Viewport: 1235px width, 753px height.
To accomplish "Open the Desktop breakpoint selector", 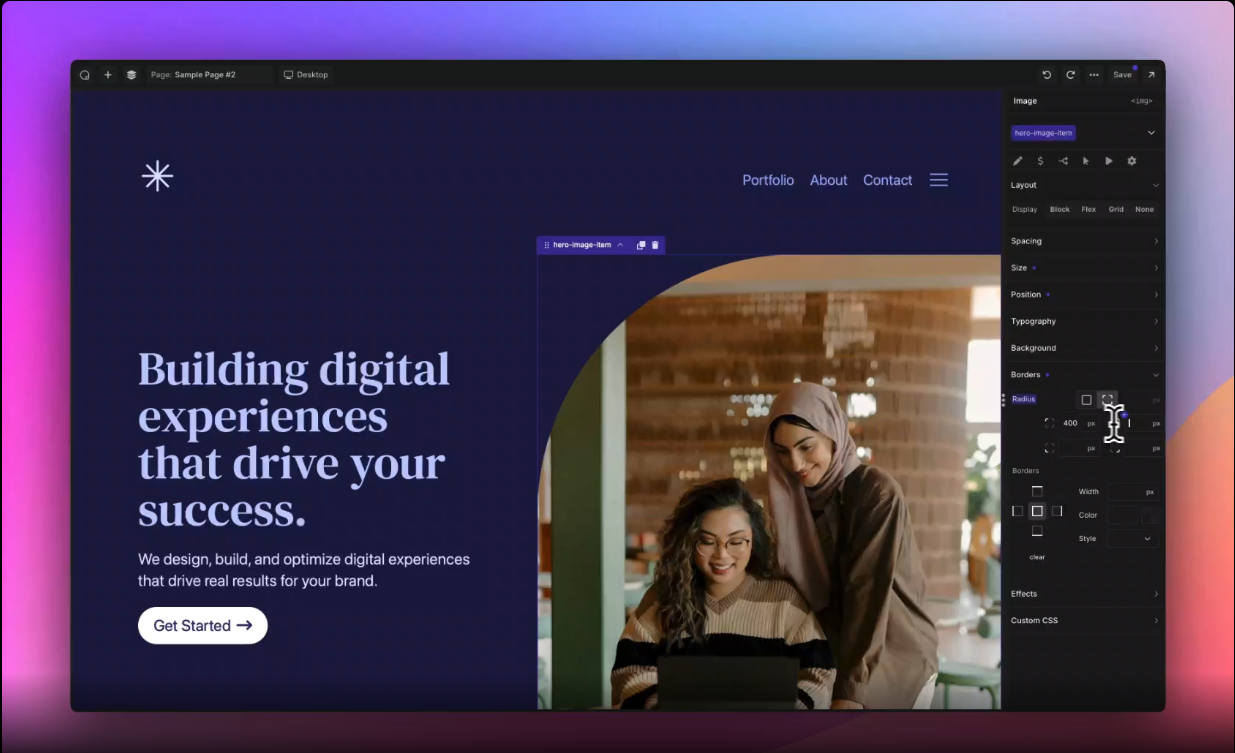I will tap(305, 75).
